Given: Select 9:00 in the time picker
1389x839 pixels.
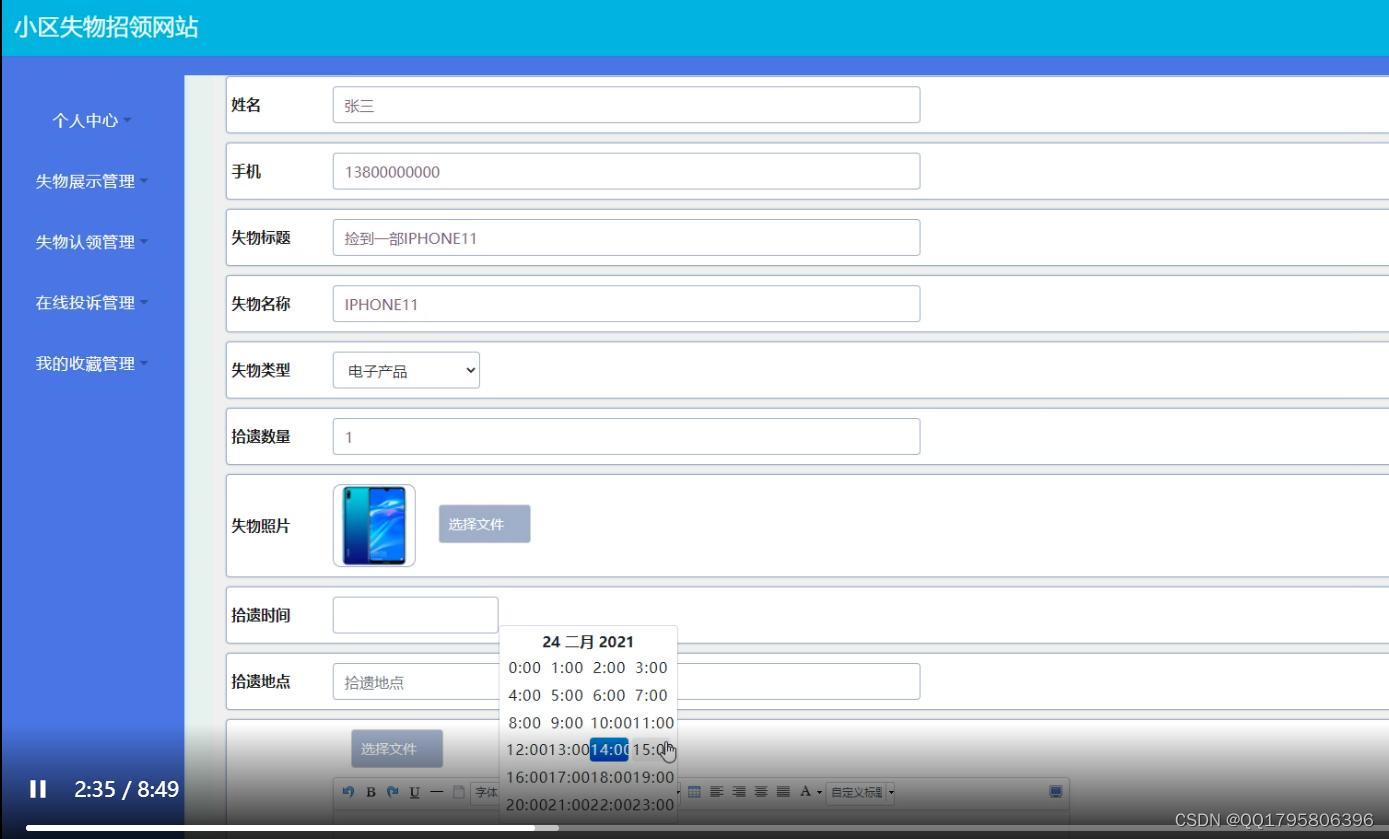Looking at the screenshot, I should [567, 723].
